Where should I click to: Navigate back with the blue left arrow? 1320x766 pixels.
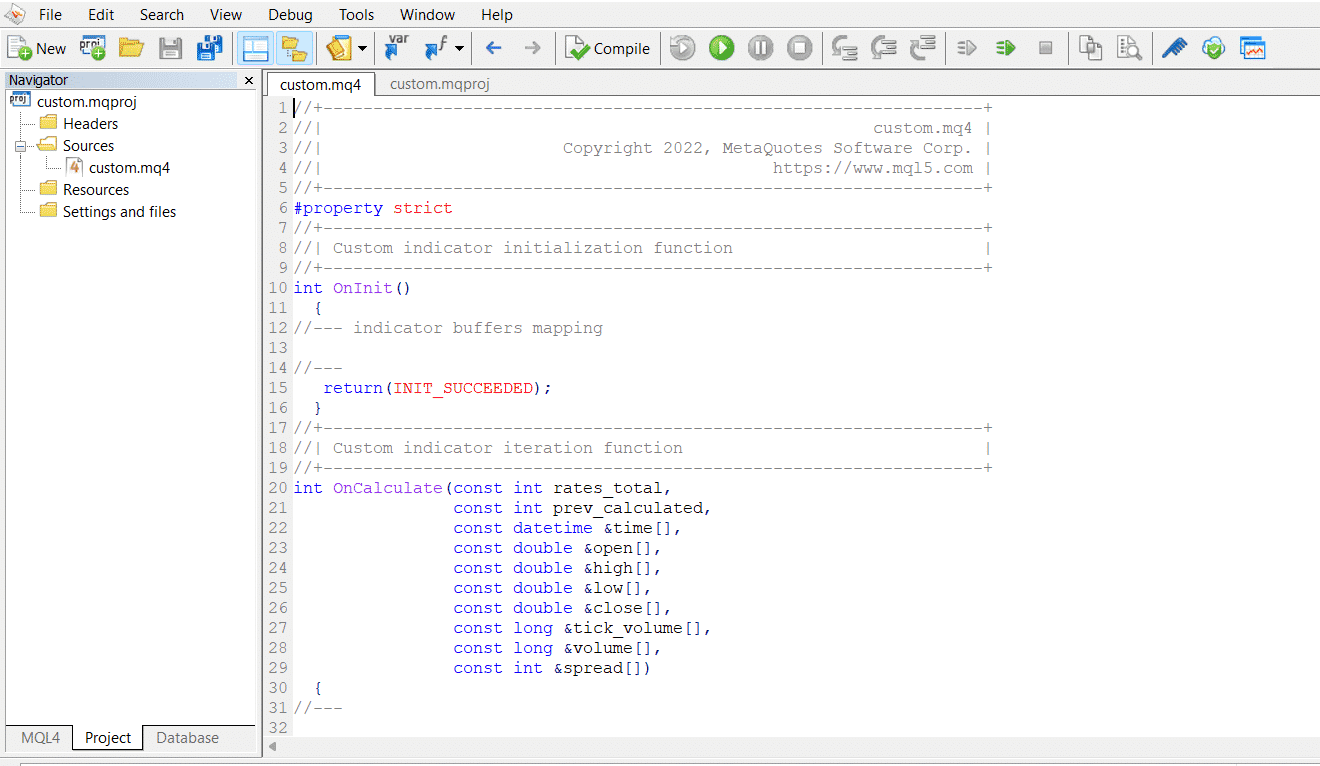(493, 48)
